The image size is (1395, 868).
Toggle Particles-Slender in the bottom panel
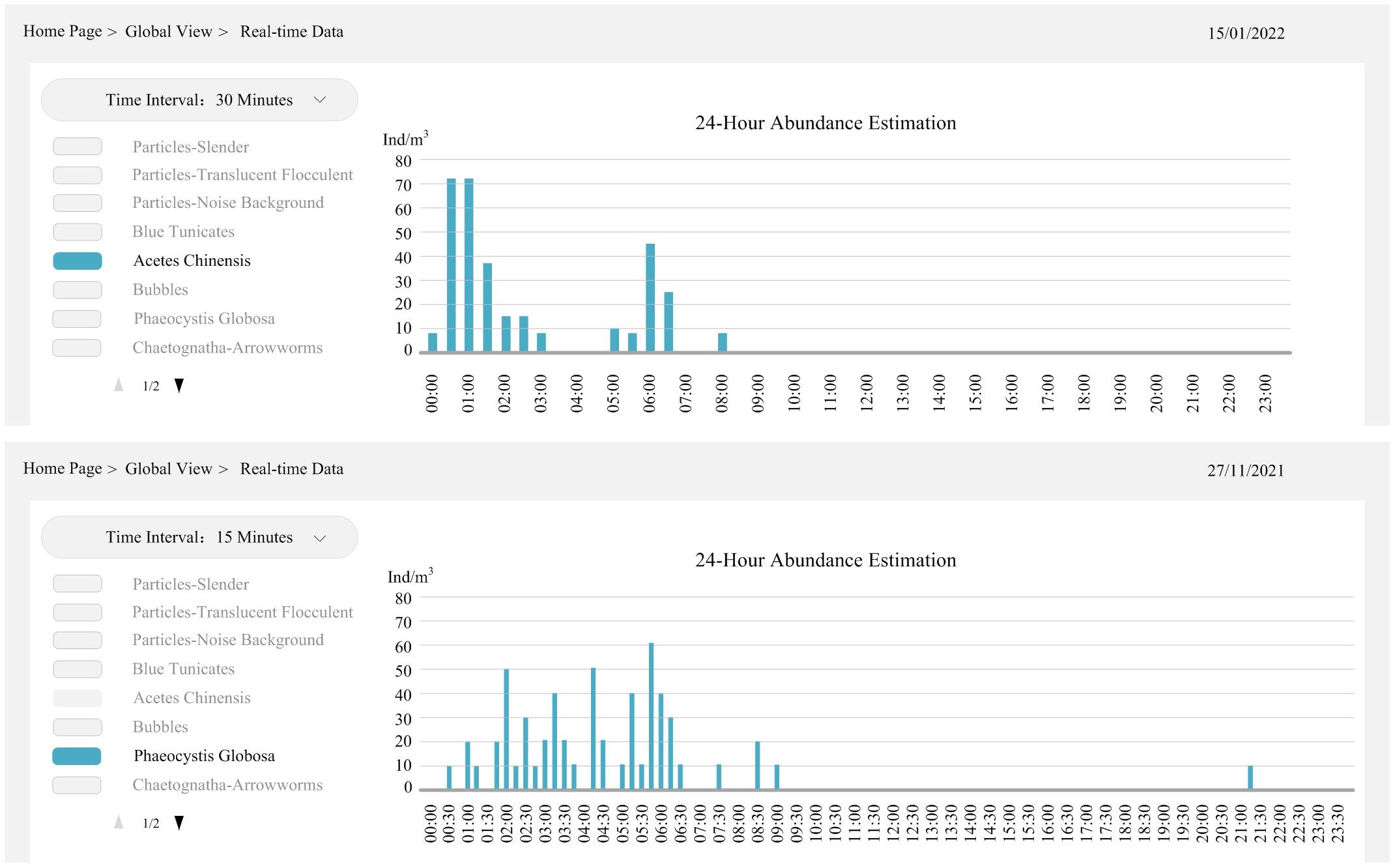[x=78, y=584]
